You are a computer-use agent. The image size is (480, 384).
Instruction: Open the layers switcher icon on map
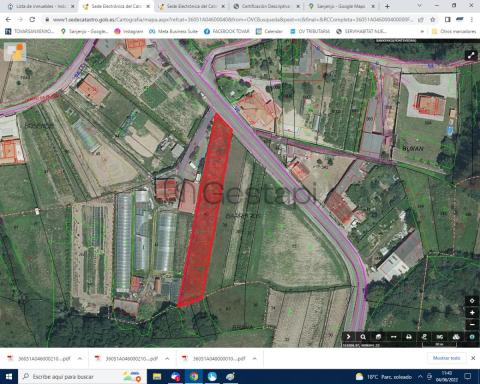[15, 52]
